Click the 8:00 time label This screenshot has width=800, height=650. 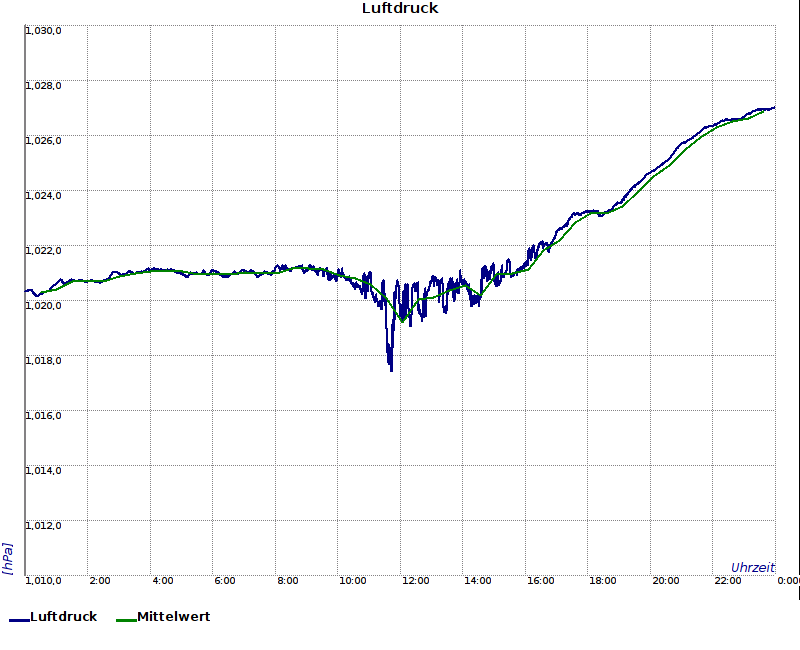coord(288,581)
